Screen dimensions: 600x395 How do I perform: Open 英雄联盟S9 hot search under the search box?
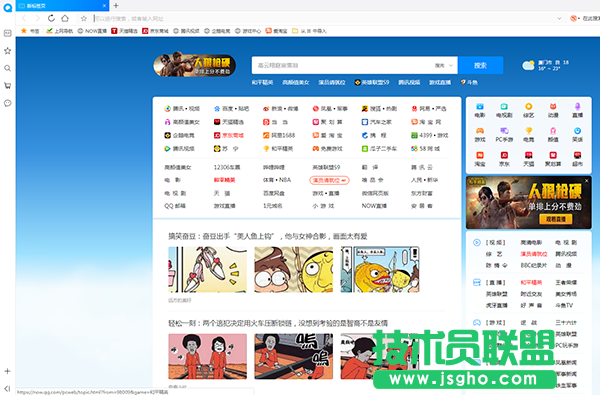[372, 82]
